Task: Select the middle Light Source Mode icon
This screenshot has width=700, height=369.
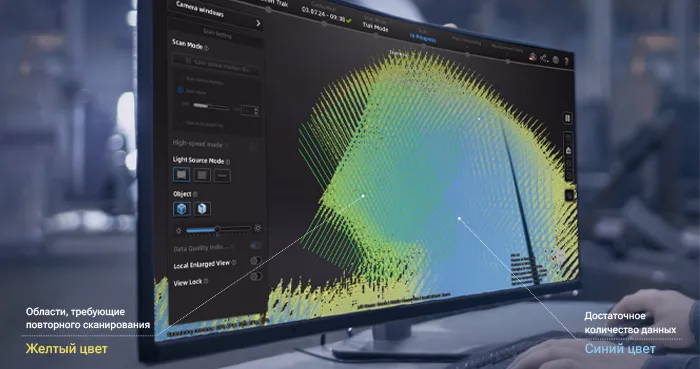Action: (x=202, y=175)
